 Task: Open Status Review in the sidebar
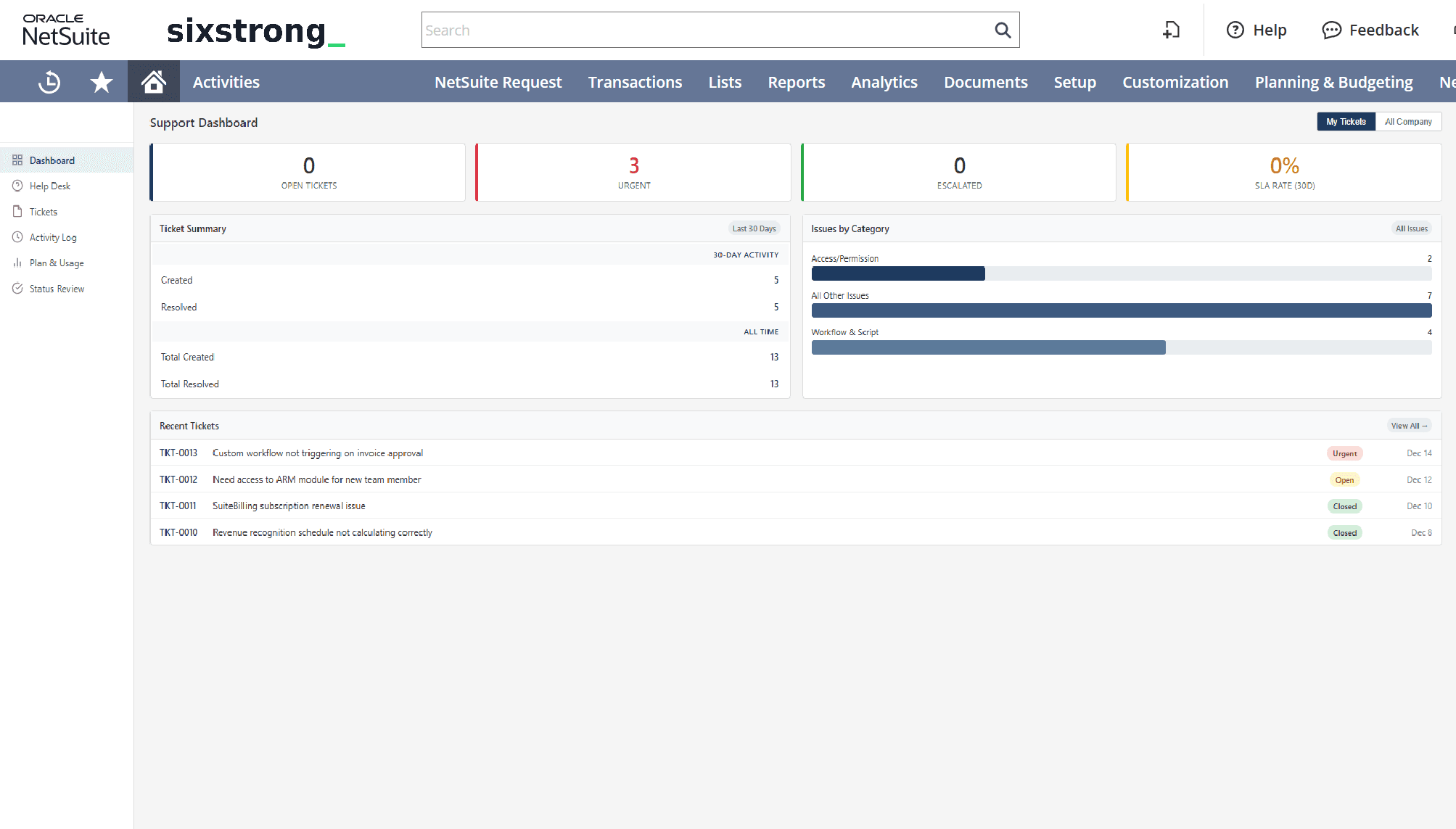point(57,289)
